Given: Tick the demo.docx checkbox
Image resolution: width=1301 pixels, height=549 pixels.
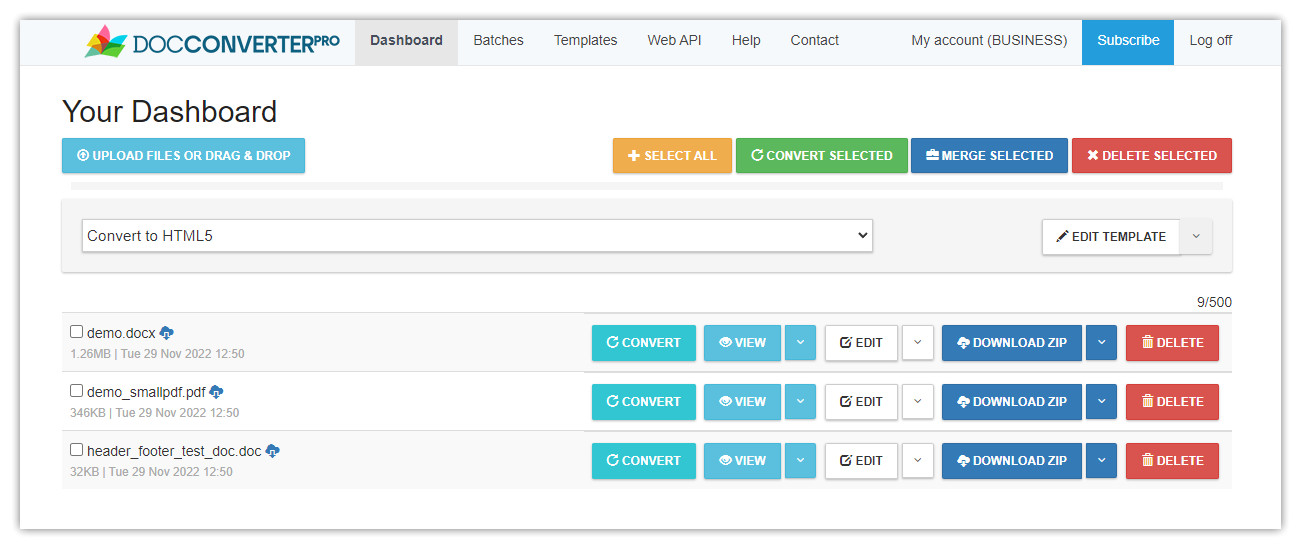Looking at the screenshot, I should click(76, 332).
